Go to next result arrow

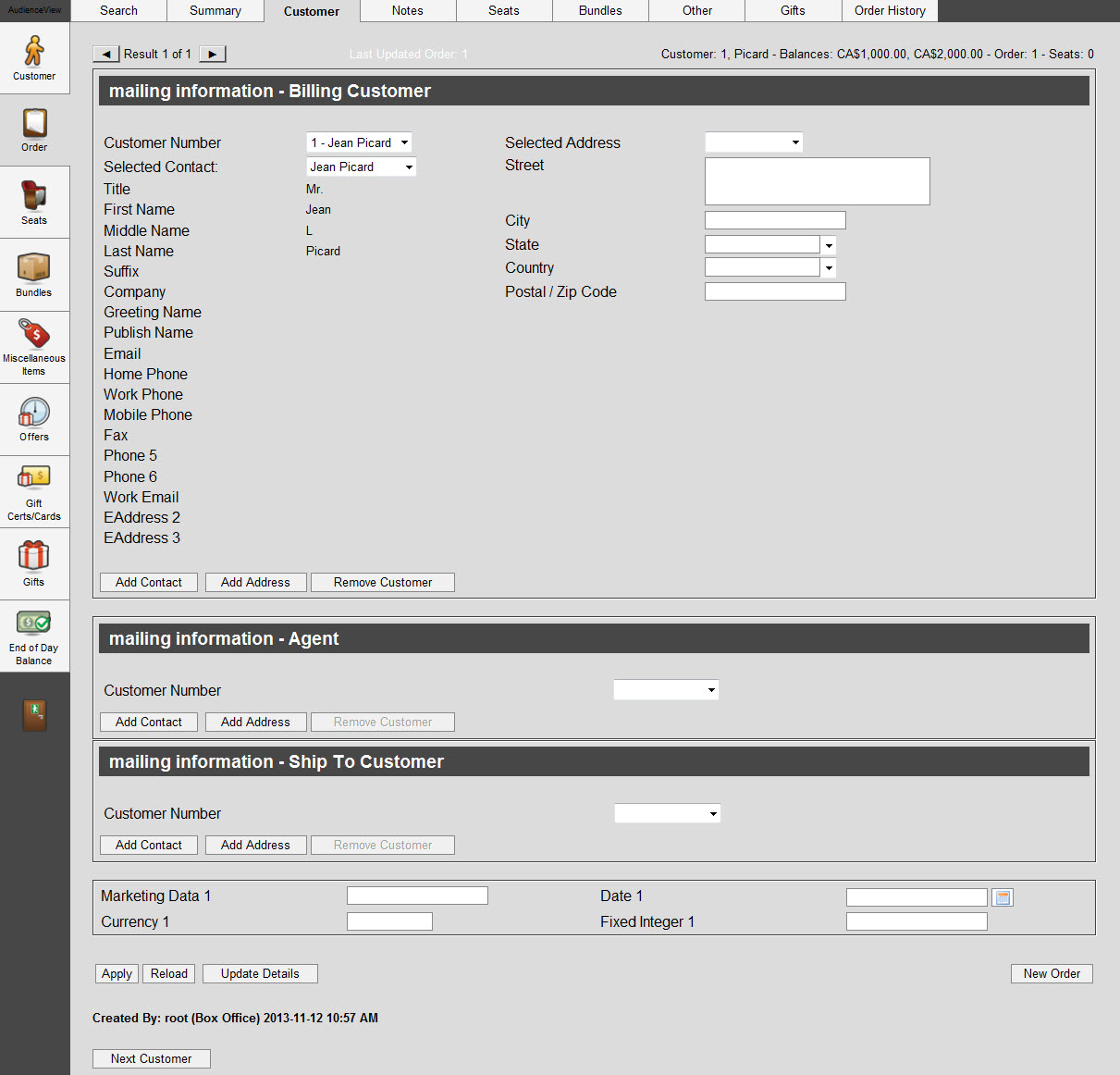click(x=213, y=55)
